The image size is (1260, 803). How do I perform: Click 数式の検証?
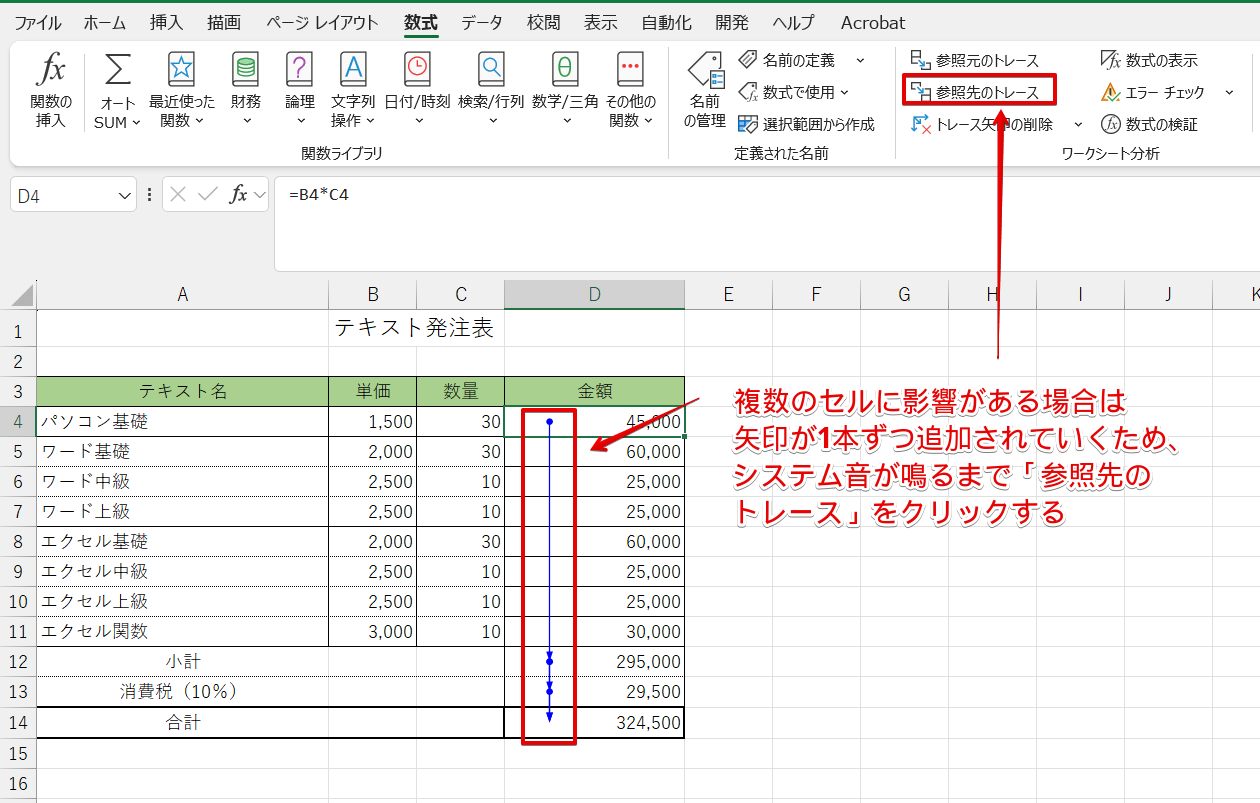click(1148, 124)
